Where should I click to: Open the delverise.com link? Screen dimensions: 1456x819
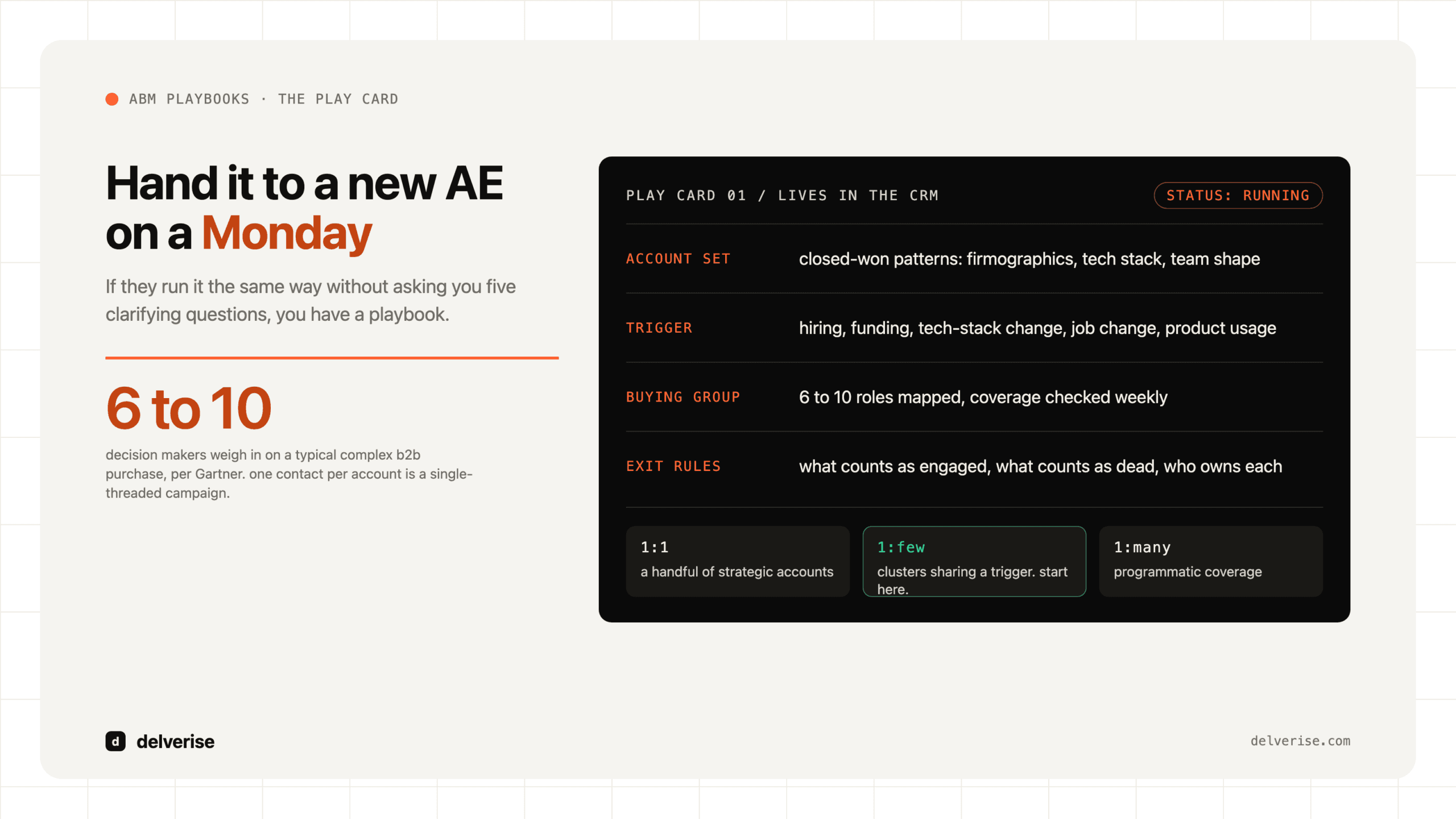(x=1300, y=741)
